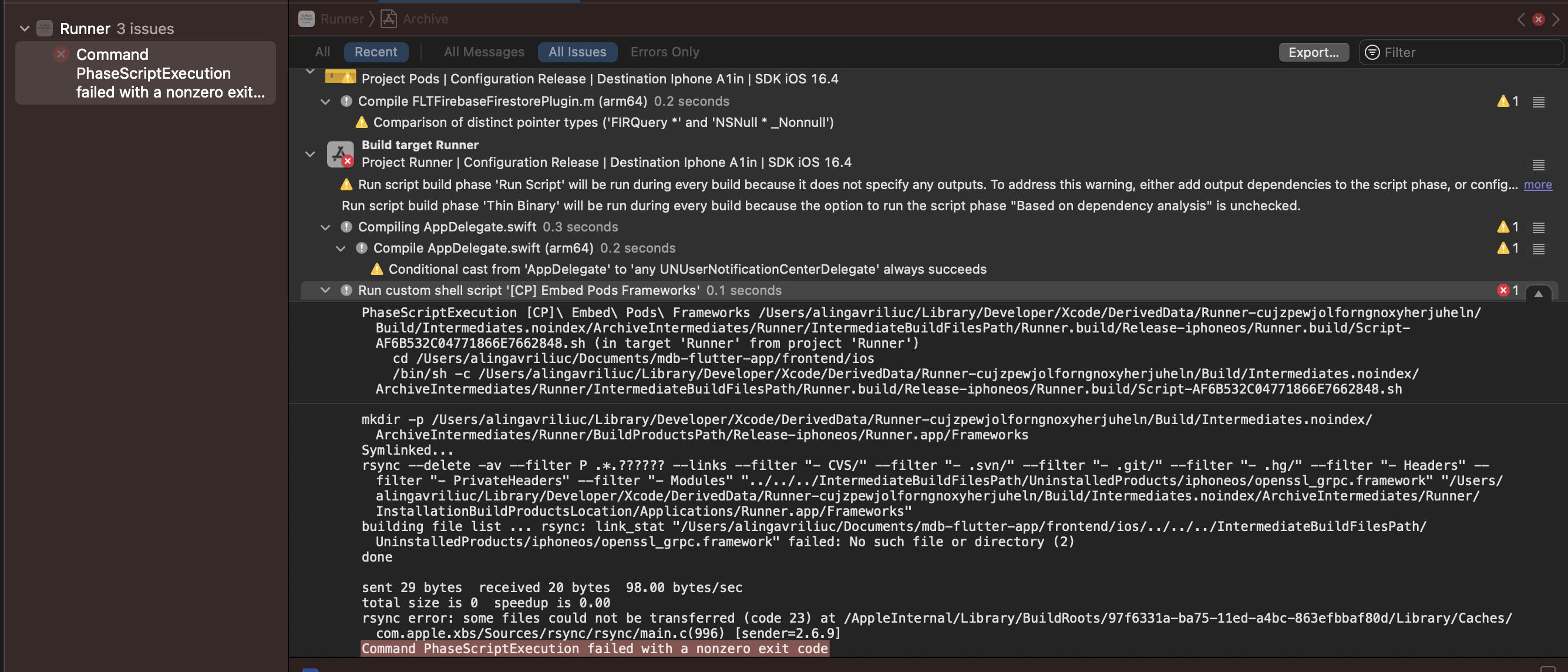The image size is (1568, 672).
Task: Switch the log to All Messages
Action: click(x=484, y=52)
